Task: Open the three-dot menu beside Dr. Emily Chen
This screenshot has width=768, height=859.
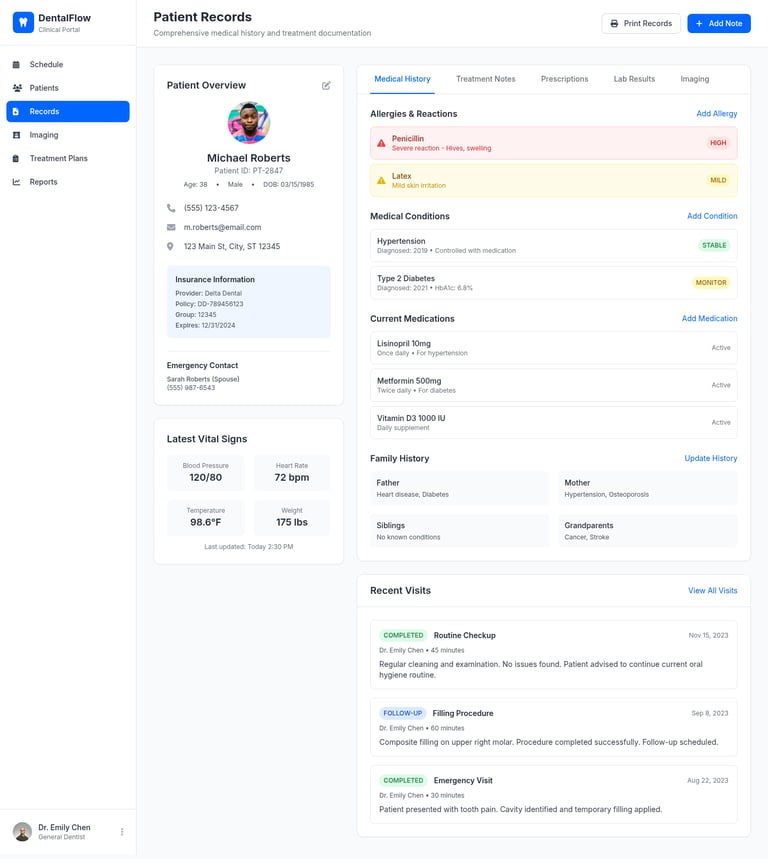Action: [122, 832]
